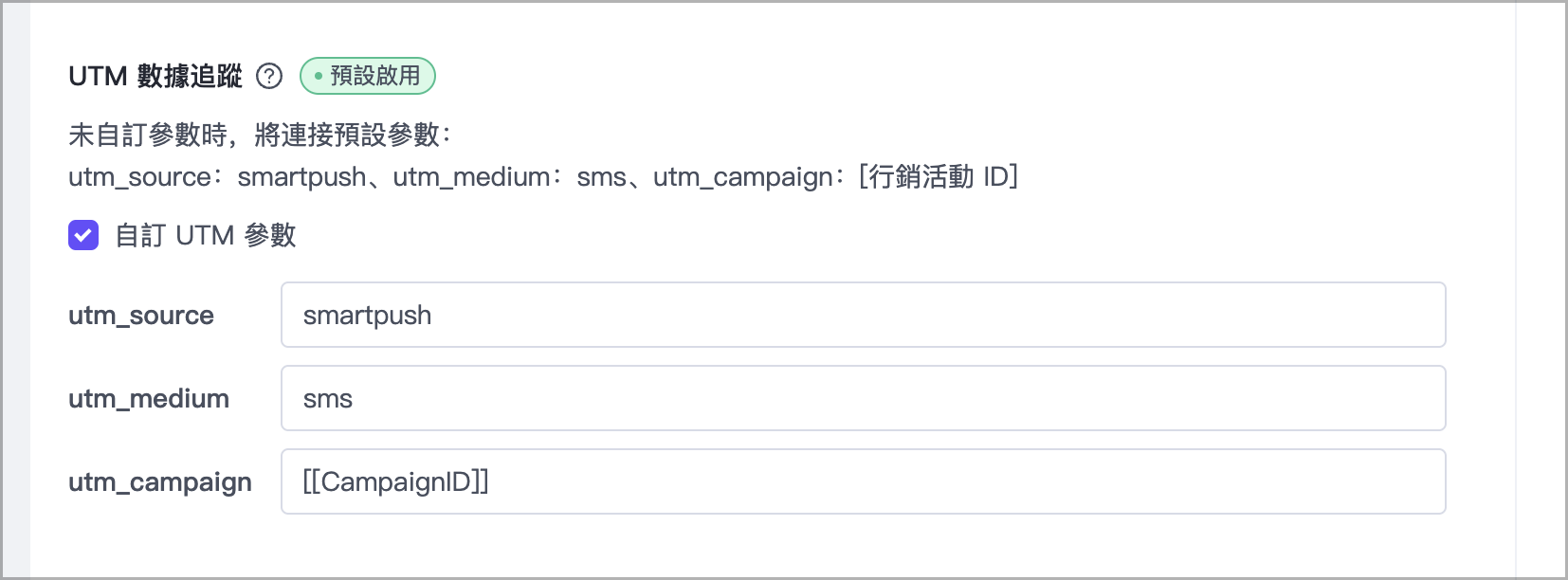Click the 預設啟用 status badge text
1568x580 pixels.
coord(375,77)
